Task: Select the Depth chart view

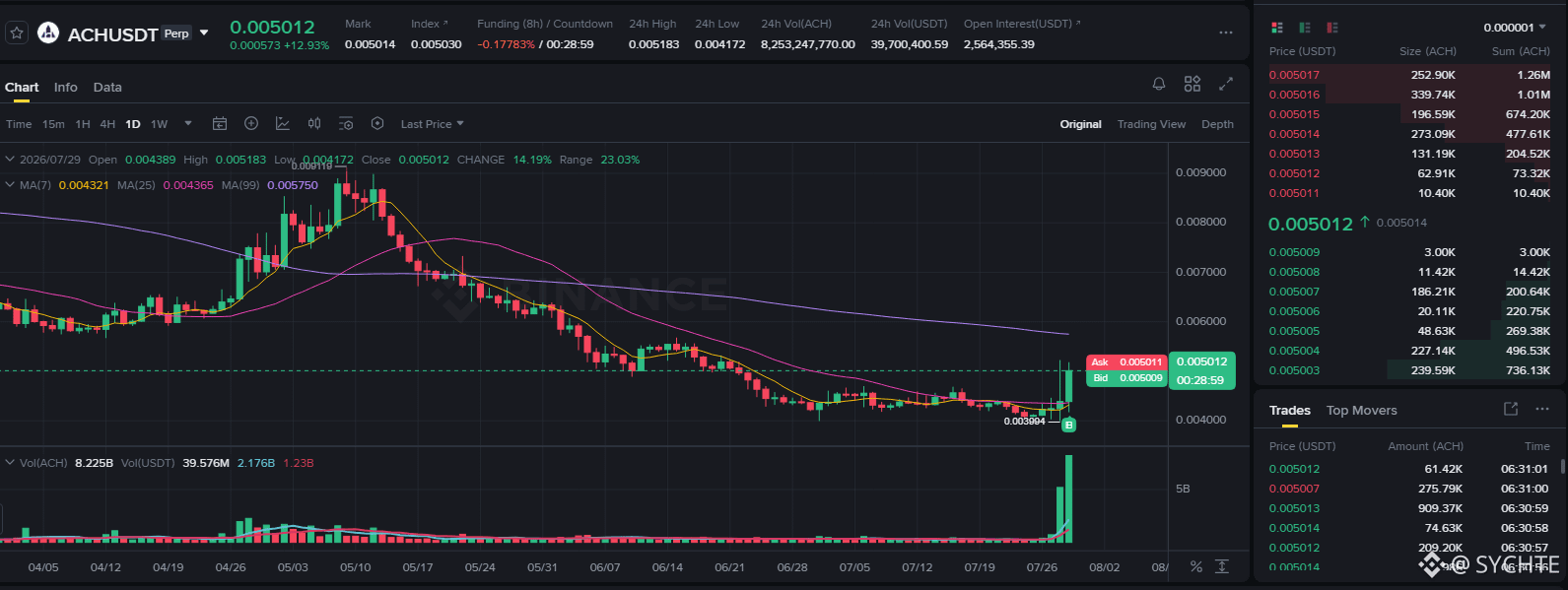Action: pos(1217,124)
